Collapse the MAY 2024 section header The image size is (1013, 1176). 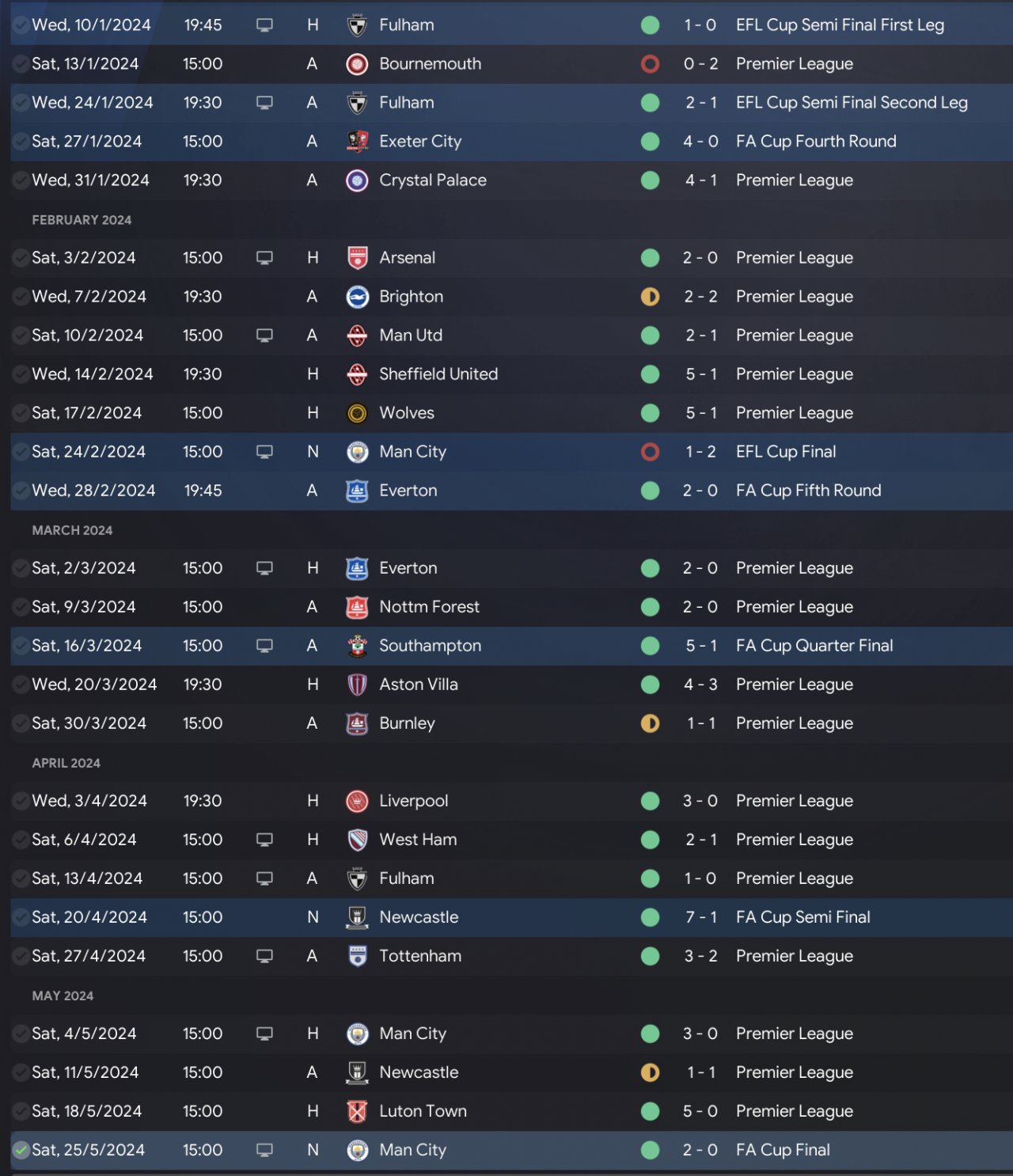63,996
